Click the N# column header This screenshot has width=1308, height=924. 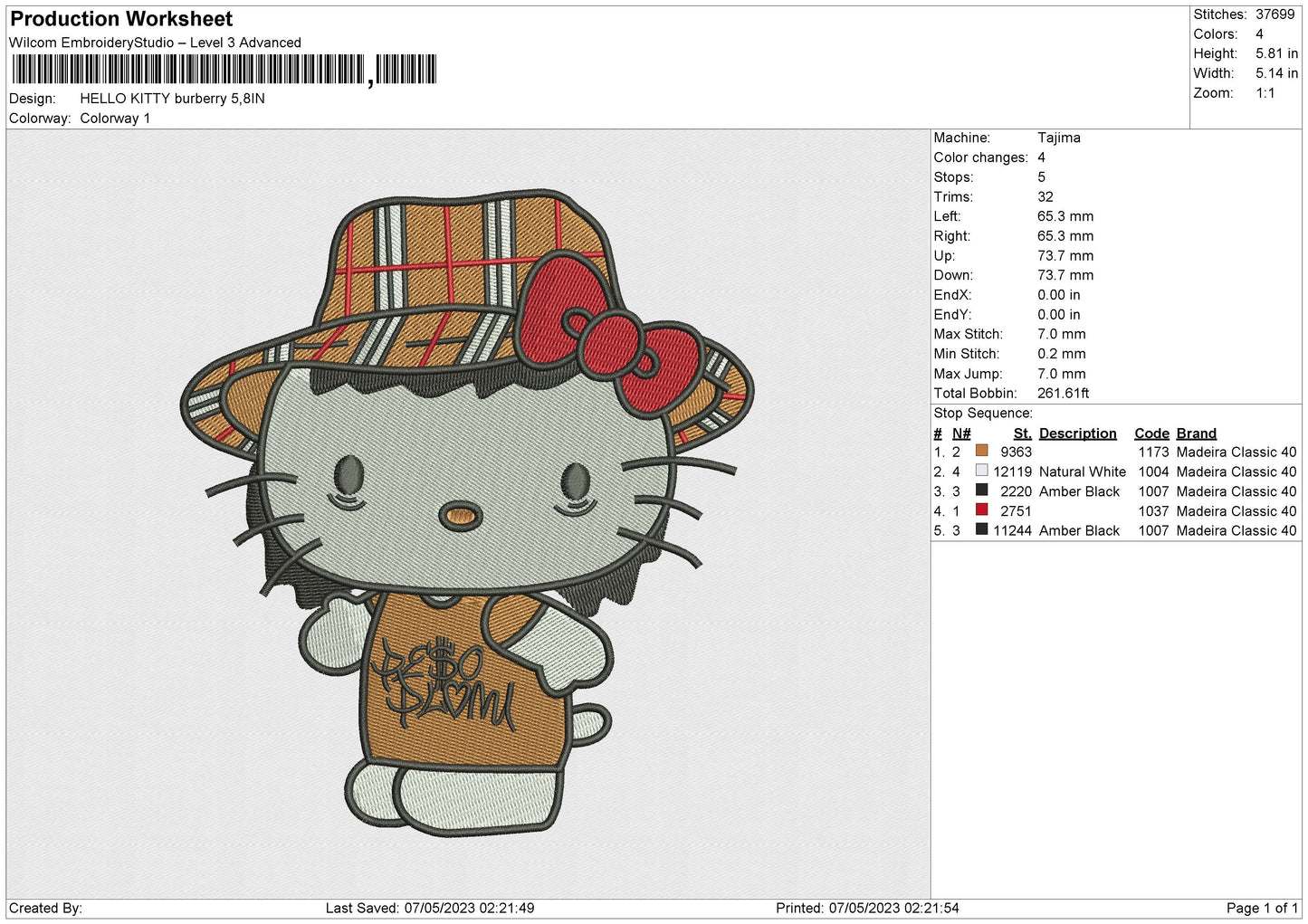coord(961,433)
